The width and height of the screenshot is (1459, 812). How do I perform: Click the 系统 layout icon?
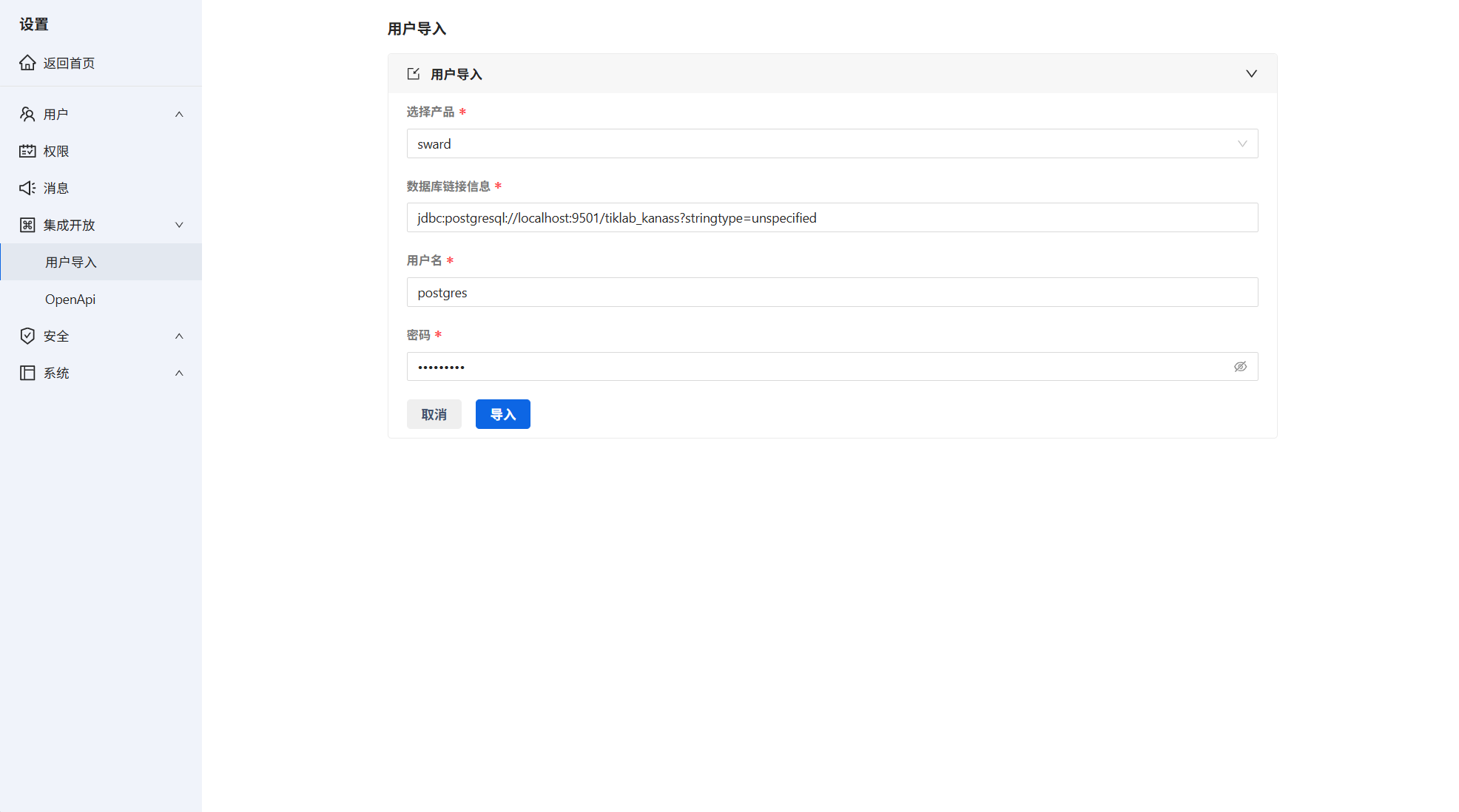(27, 373)
